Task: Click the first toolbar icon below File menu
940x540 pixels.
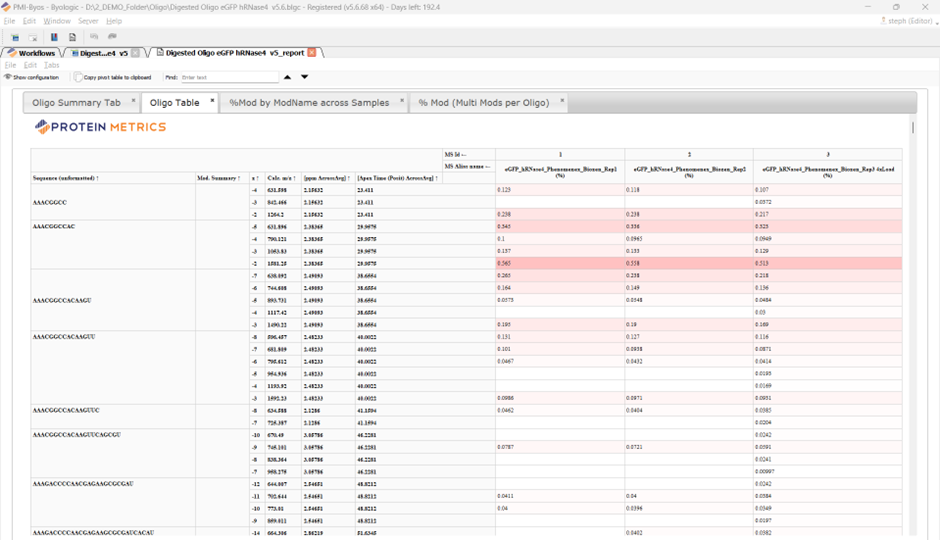Action: 15,37
